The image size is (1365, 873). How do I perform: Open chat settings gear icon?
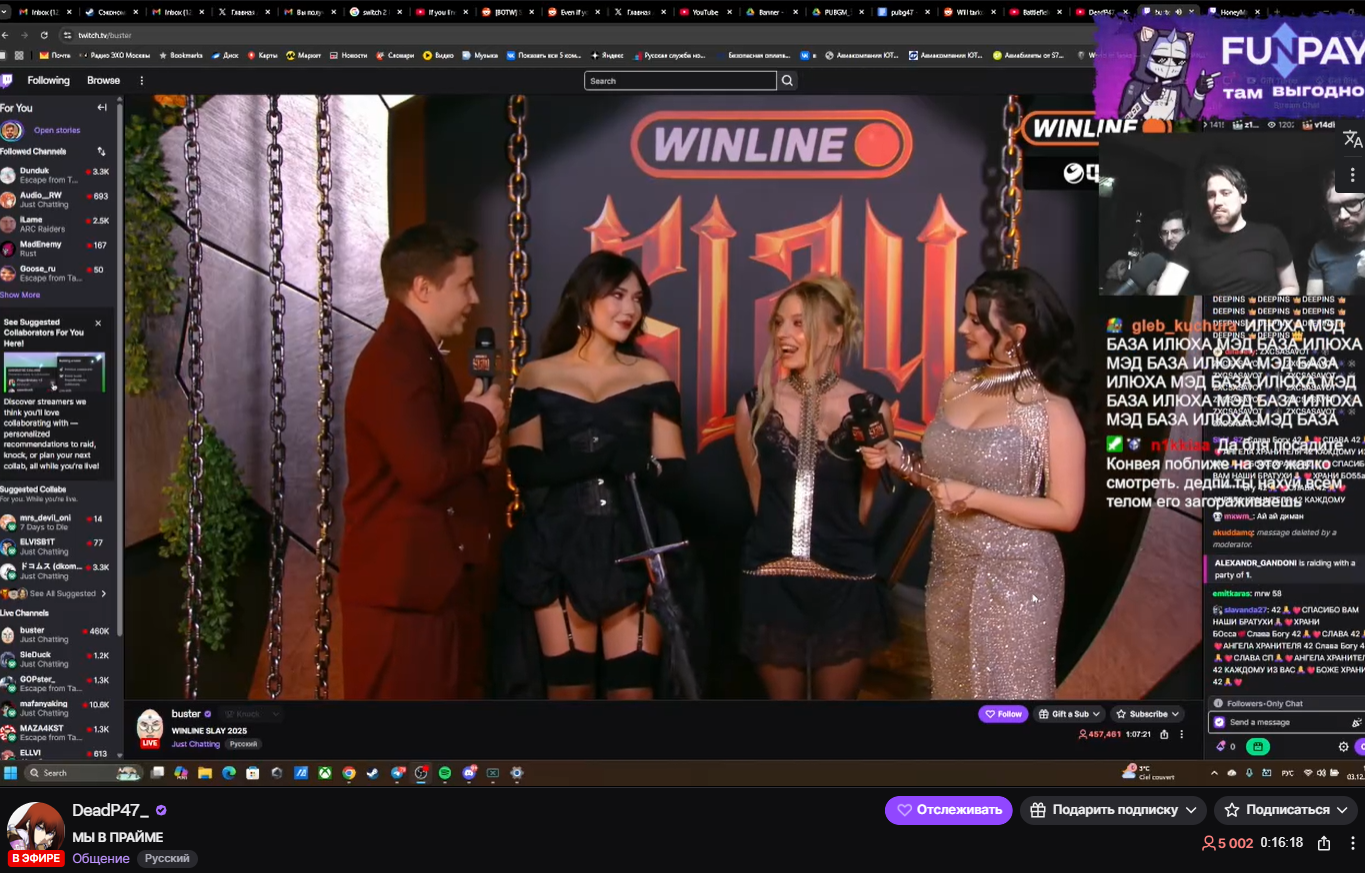tap(1343, 746)
